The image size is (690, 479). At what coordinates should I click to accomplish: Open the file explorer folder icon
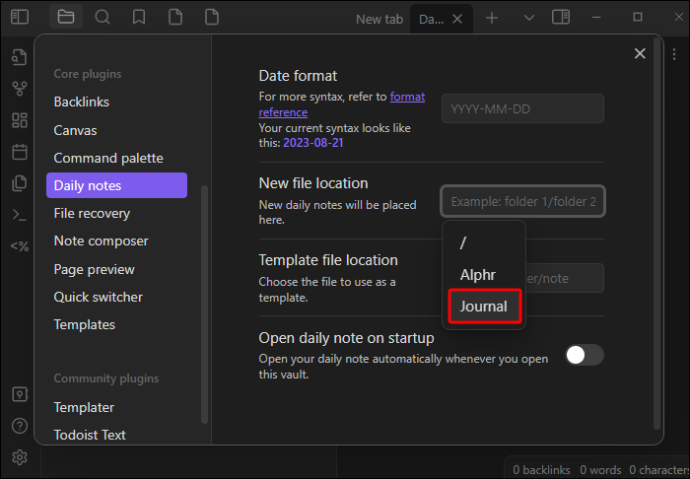(66, 18)
